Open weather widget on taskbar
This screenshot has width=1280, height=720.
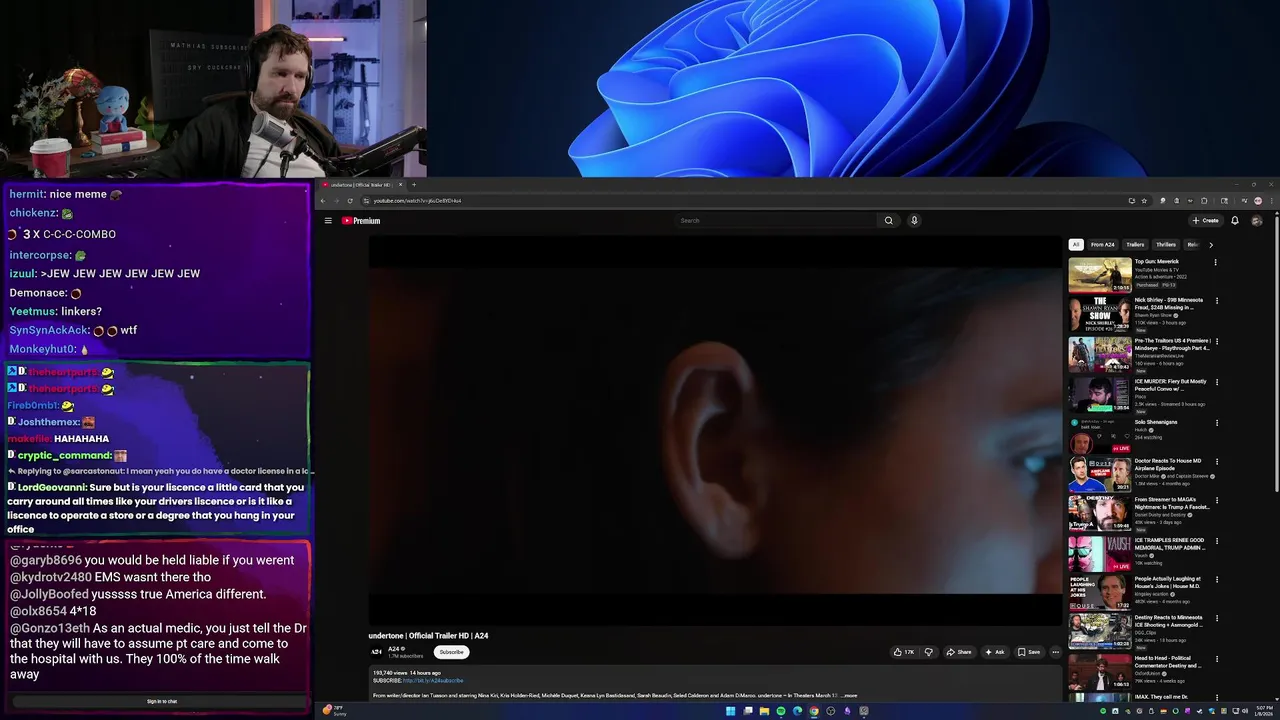coord(335,711)
